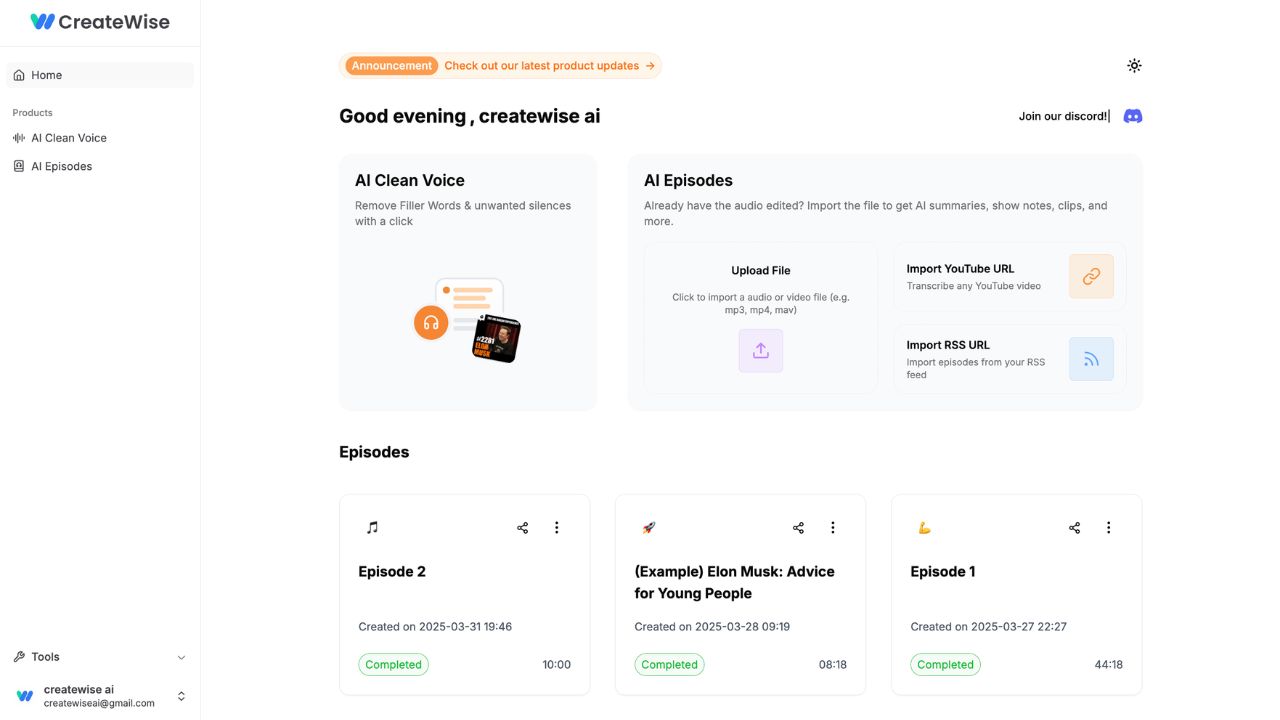Image resolution: width=1280 pixels, height=720 pixels.
Task: Toggle light mode with the sun icon
Action: [x=1134, y=65]
